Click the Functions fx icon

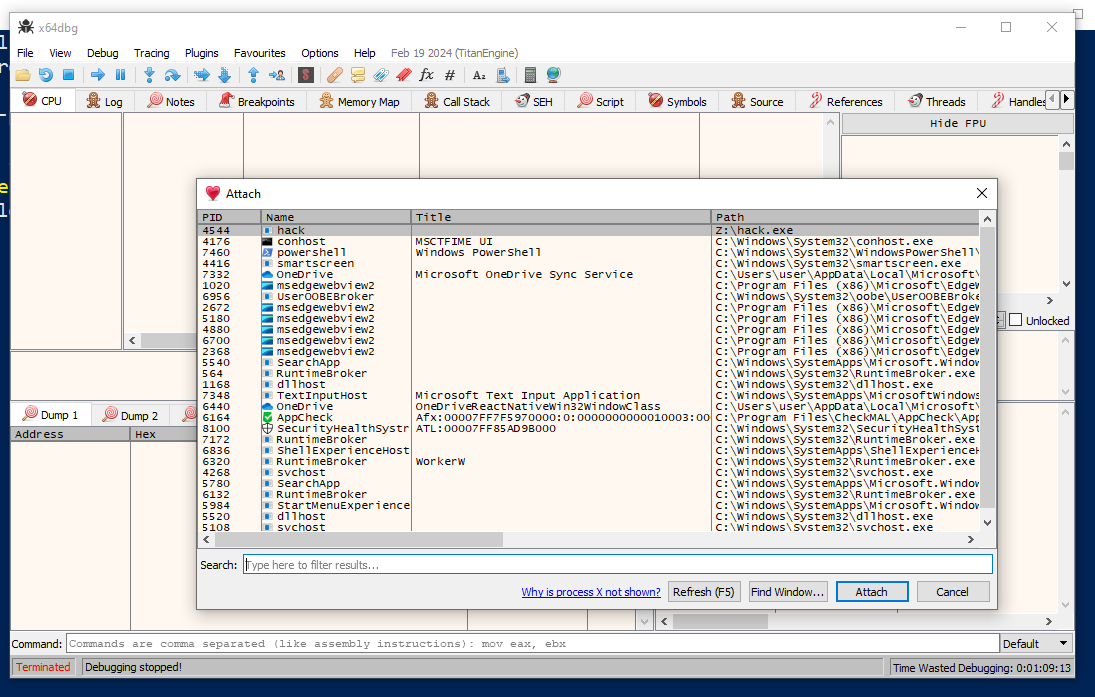[427, 75]
